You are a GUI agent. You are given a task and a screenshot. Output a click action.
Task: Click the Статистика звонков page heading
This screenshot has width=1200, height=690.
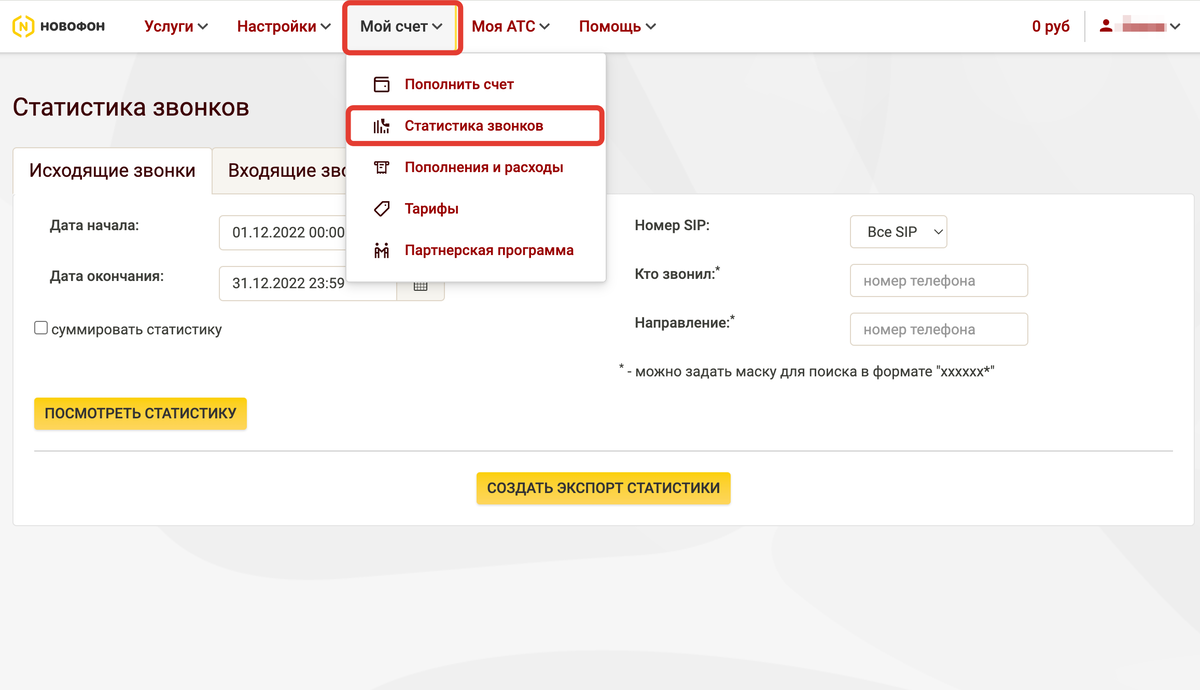[131, 107]
